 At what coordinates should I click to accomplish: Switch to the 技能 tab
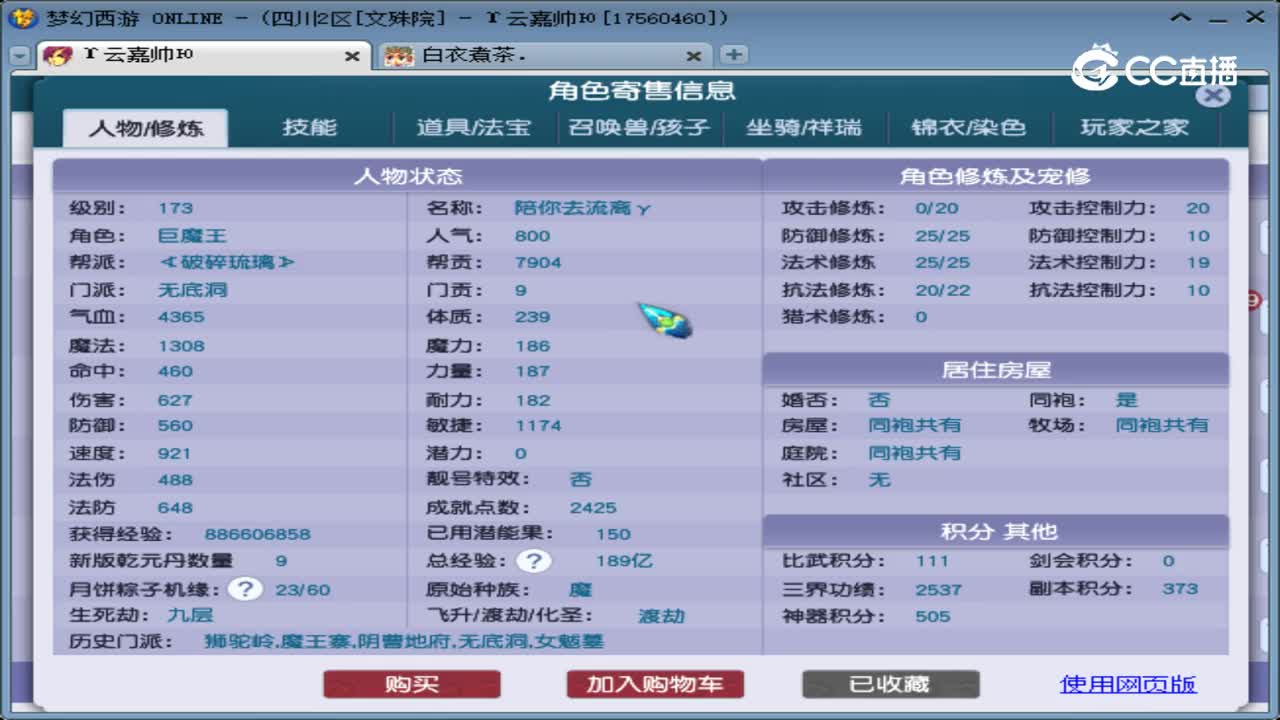click(x=309, y=128)
